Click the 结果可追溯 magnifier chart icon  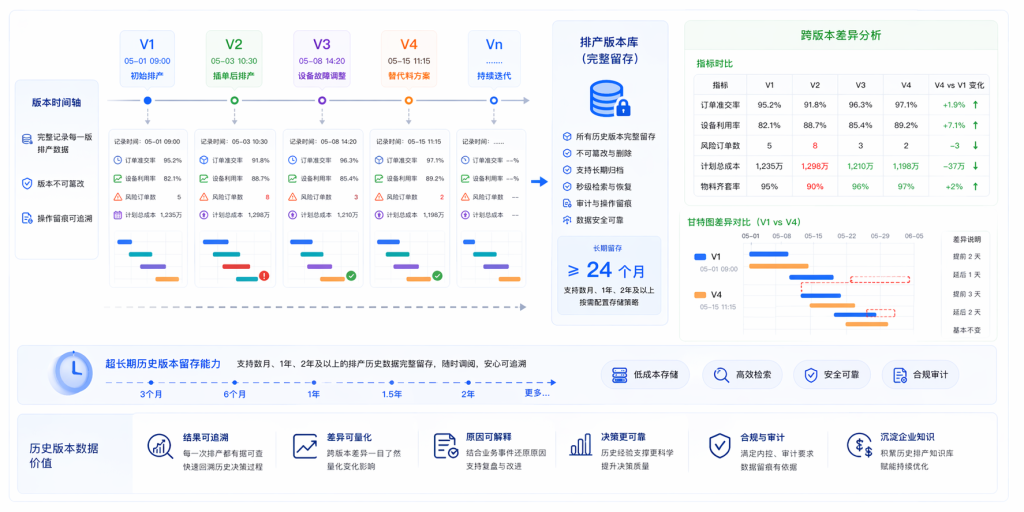pos(160,445)
